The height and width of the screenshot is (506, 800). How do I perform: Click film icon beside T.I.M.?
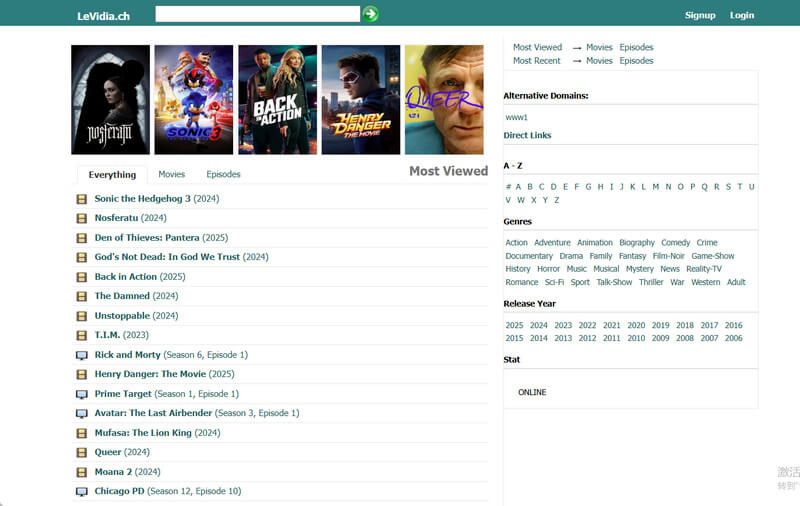coord(82,336)
